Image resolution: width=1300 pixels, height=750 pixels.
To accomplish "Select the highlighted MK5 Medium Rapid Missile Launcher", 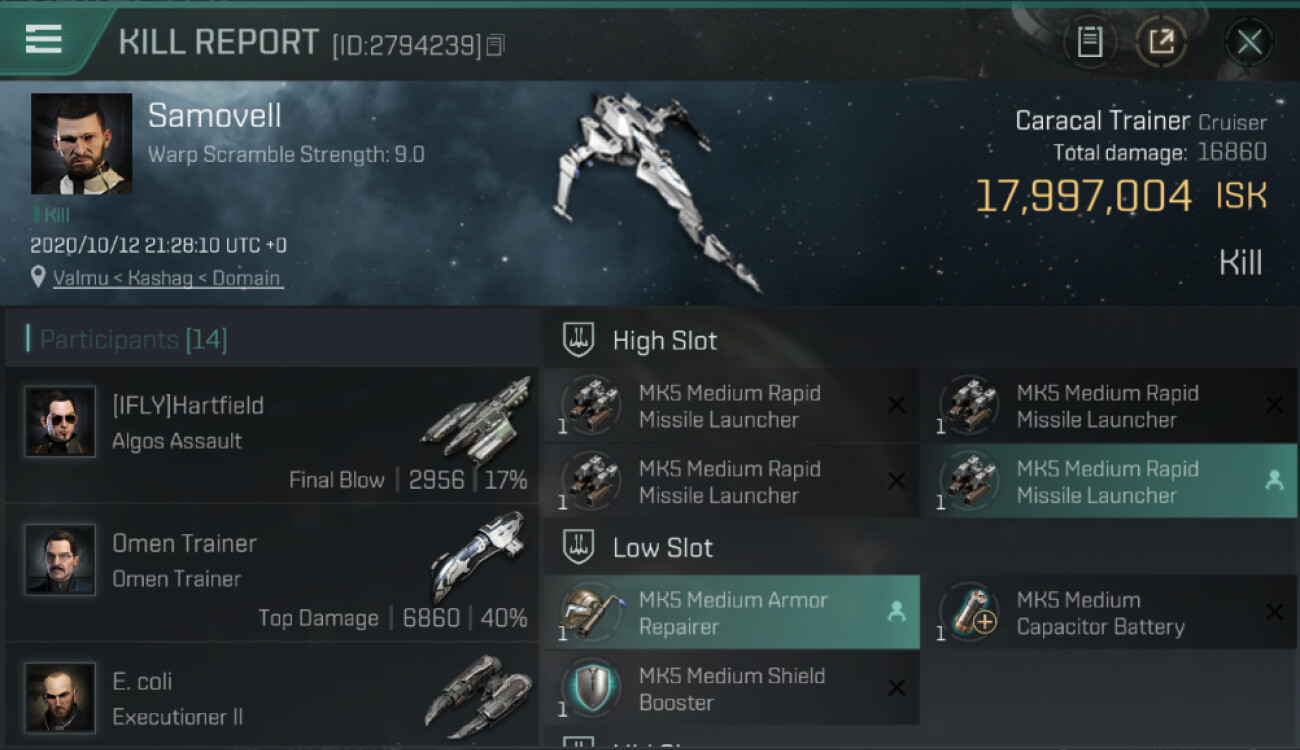I will click(1110, 481).
